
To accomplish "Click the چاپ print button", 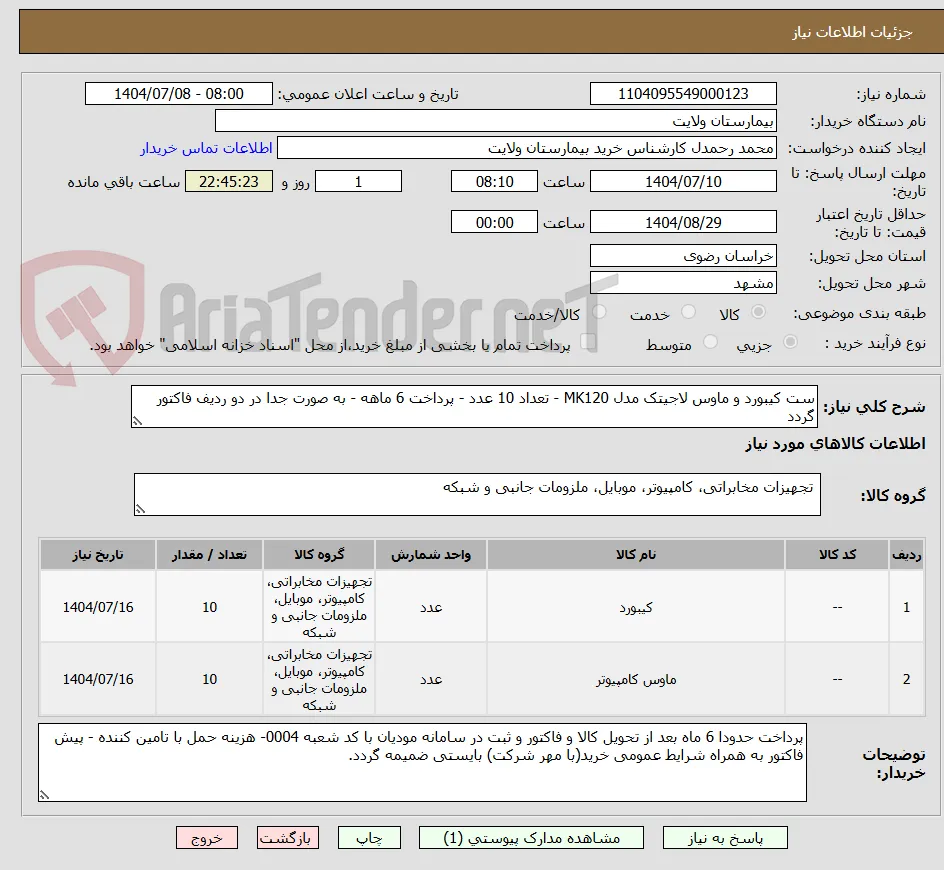I will point(369,837).
